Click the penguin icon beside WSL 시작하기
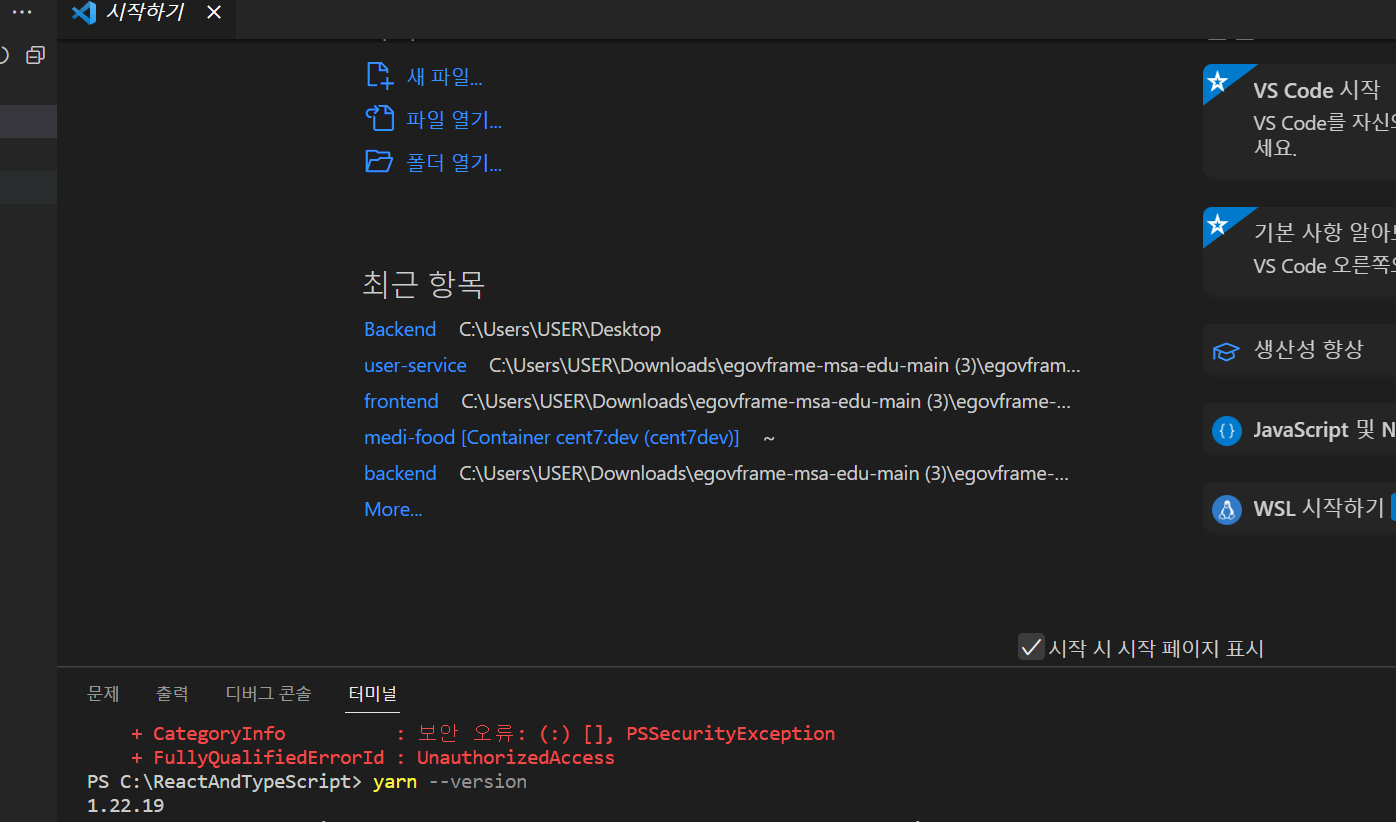The height and width of the screenshot is (822, 1396). click(x=1226, y=509)
